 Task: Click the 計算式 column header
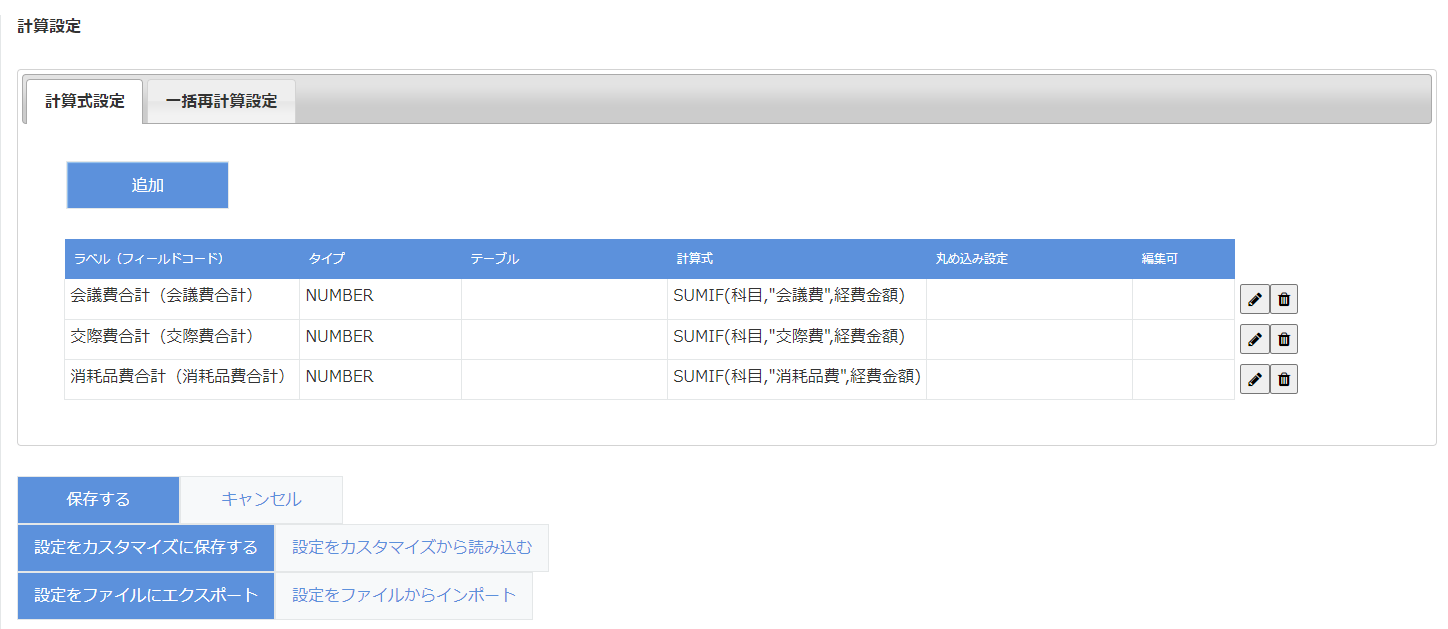694,259
